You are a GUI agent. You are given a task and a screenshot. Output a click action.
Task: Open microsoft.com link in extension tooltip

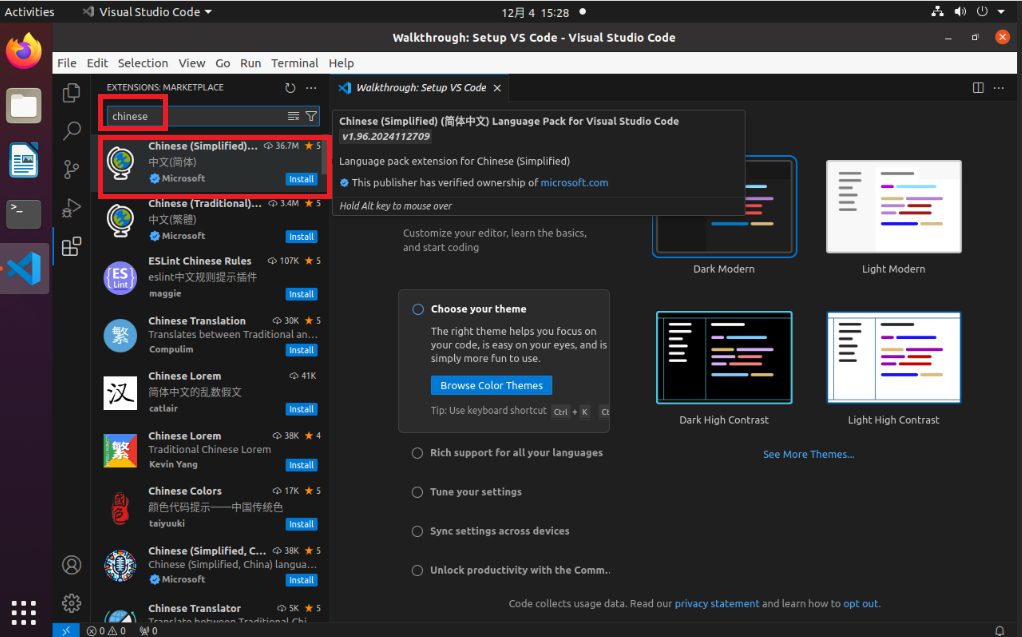[574, 183]
